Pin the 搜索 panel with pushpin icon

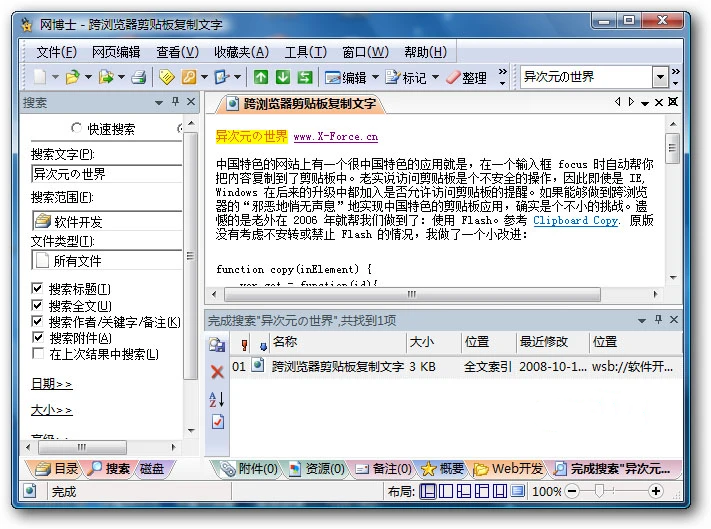tap(175, 102)
